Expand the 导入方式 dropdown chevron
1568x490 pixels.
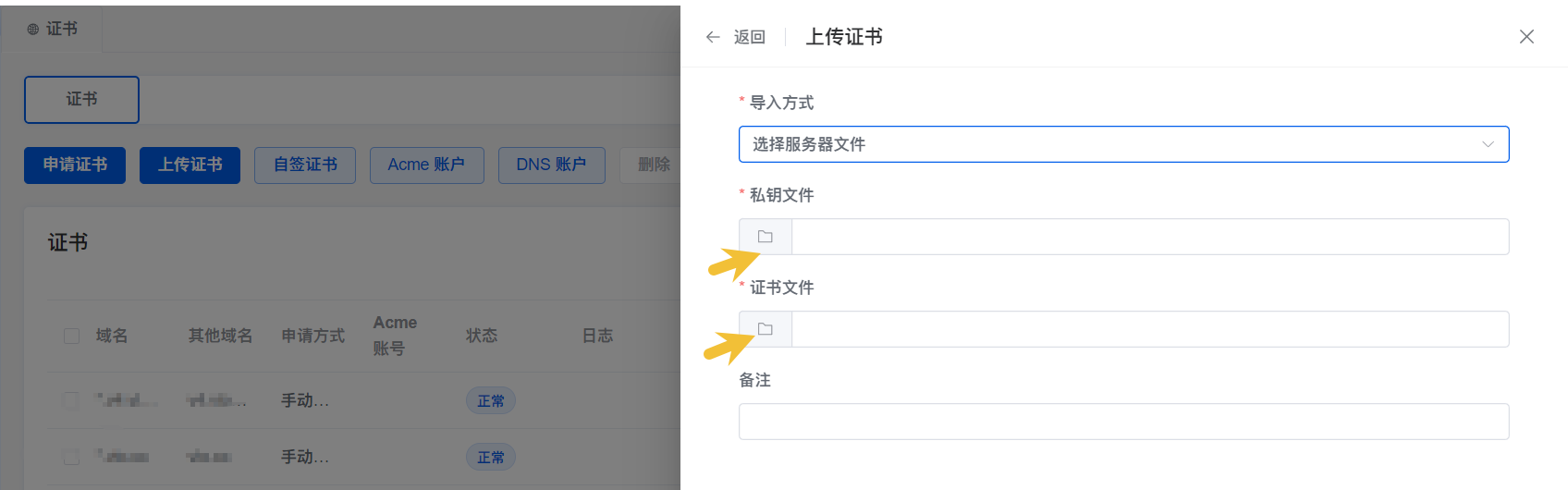(1488, 144)
